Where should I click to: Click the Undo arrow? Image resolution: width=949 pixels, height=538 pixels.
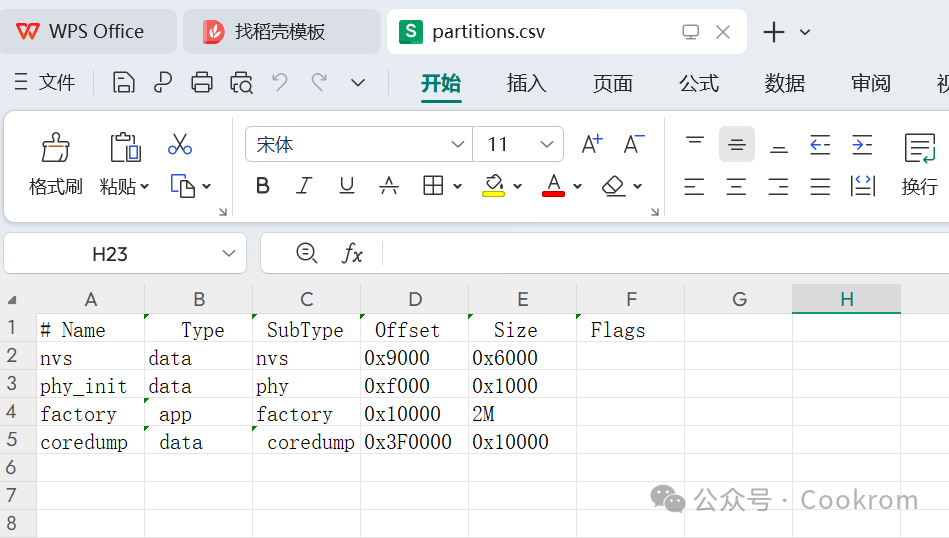pos(280,82)
